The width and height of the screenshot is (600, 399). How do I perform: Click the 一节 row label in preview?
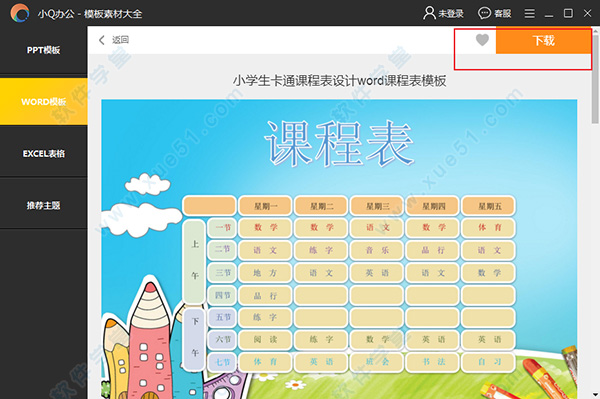coord(223,228)
